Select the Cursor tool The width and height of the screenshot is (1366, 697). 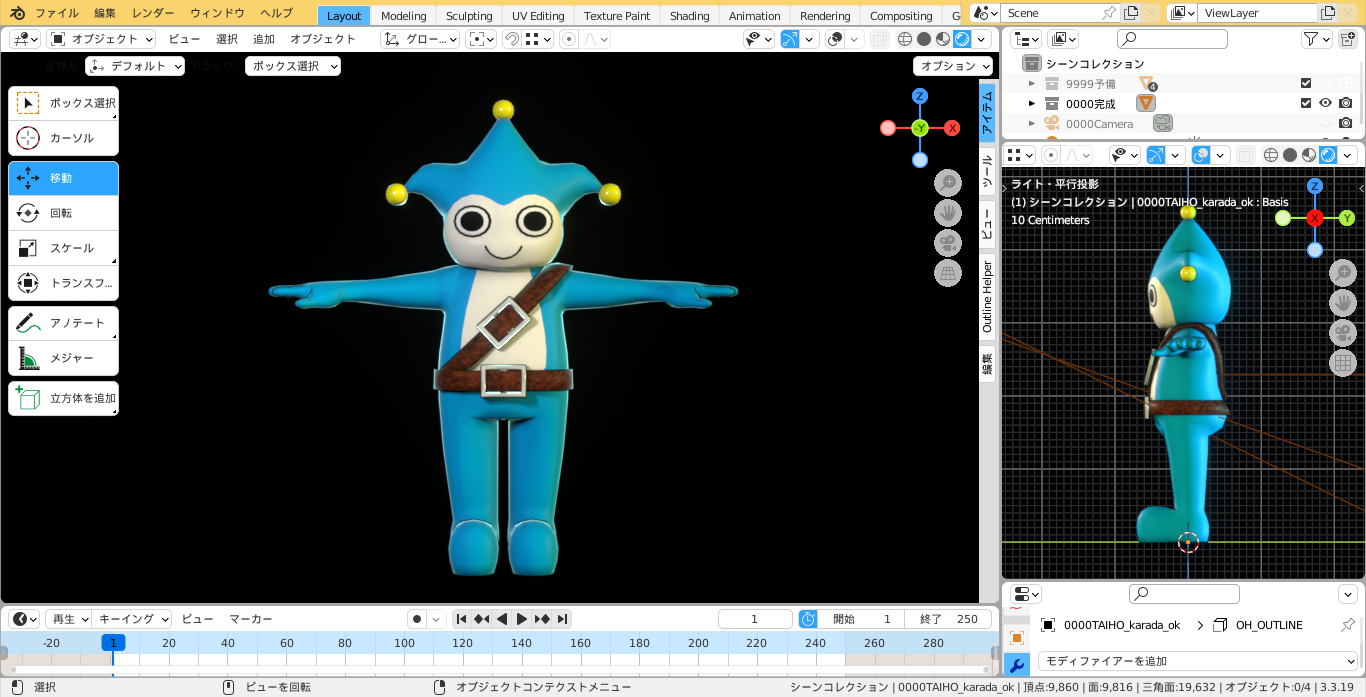point(63,138)
